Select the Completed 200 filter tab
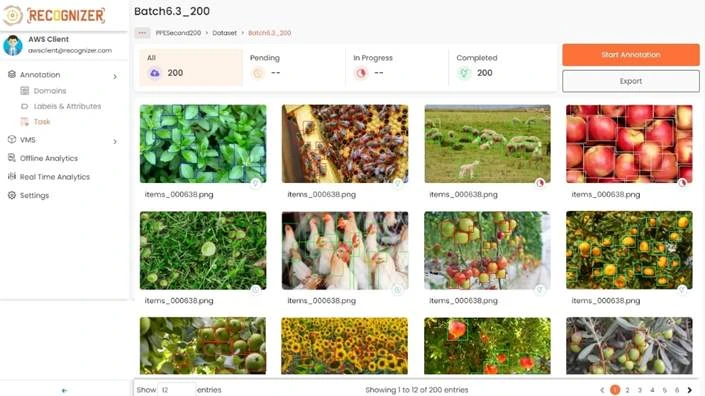 500,67
